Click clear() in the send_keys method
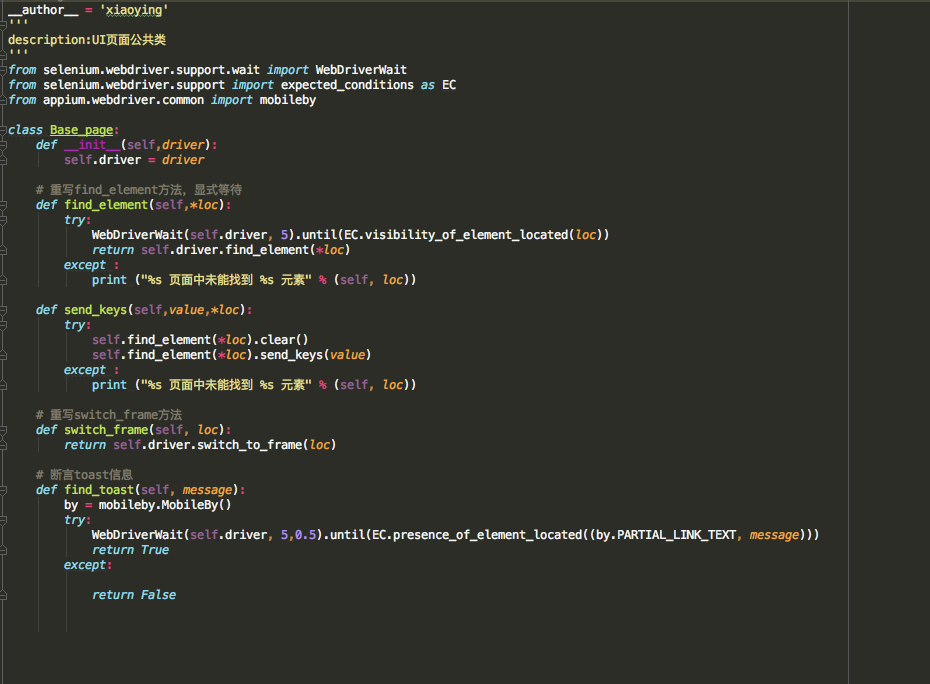This screenshot has width=930, height=684. (x=284, y=340)
